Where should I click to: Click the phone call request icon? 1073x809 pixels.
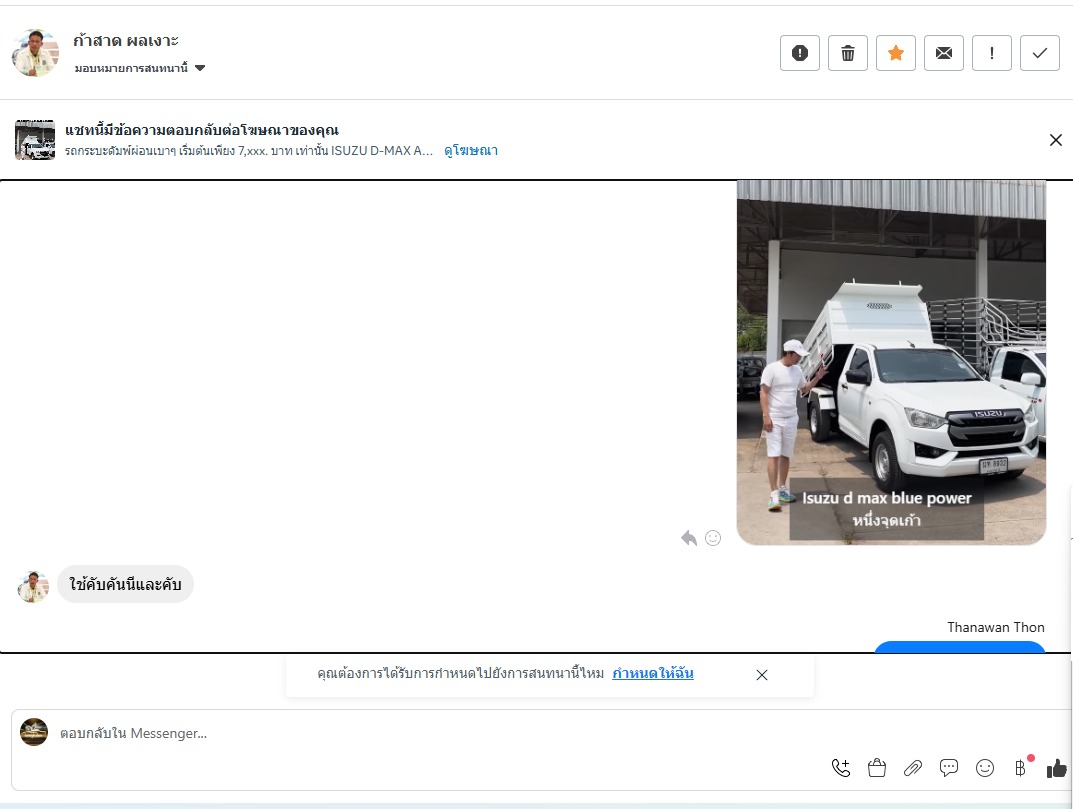point(841,768)
